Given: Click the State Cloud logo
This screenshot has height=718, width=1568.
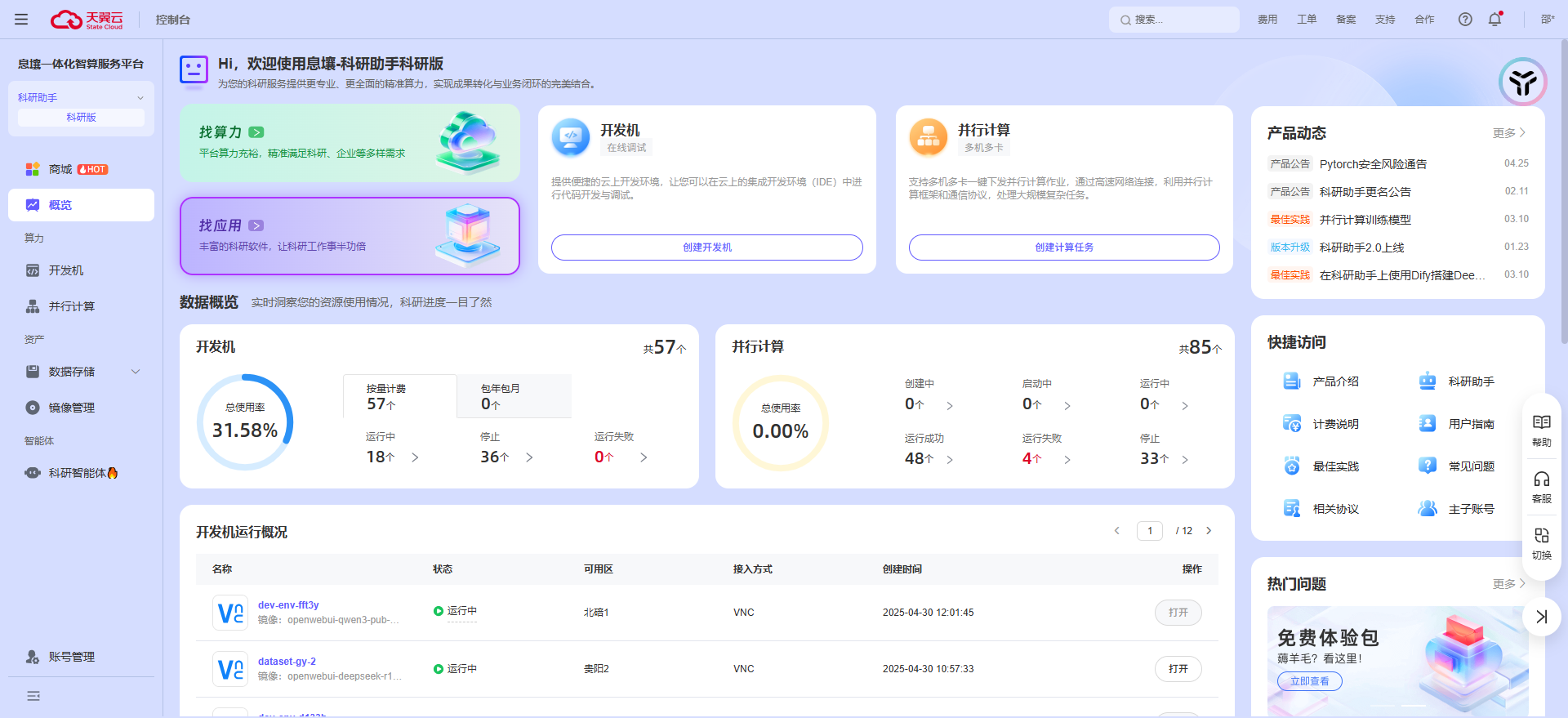Looking at the screenshot, I should point(87,20).
